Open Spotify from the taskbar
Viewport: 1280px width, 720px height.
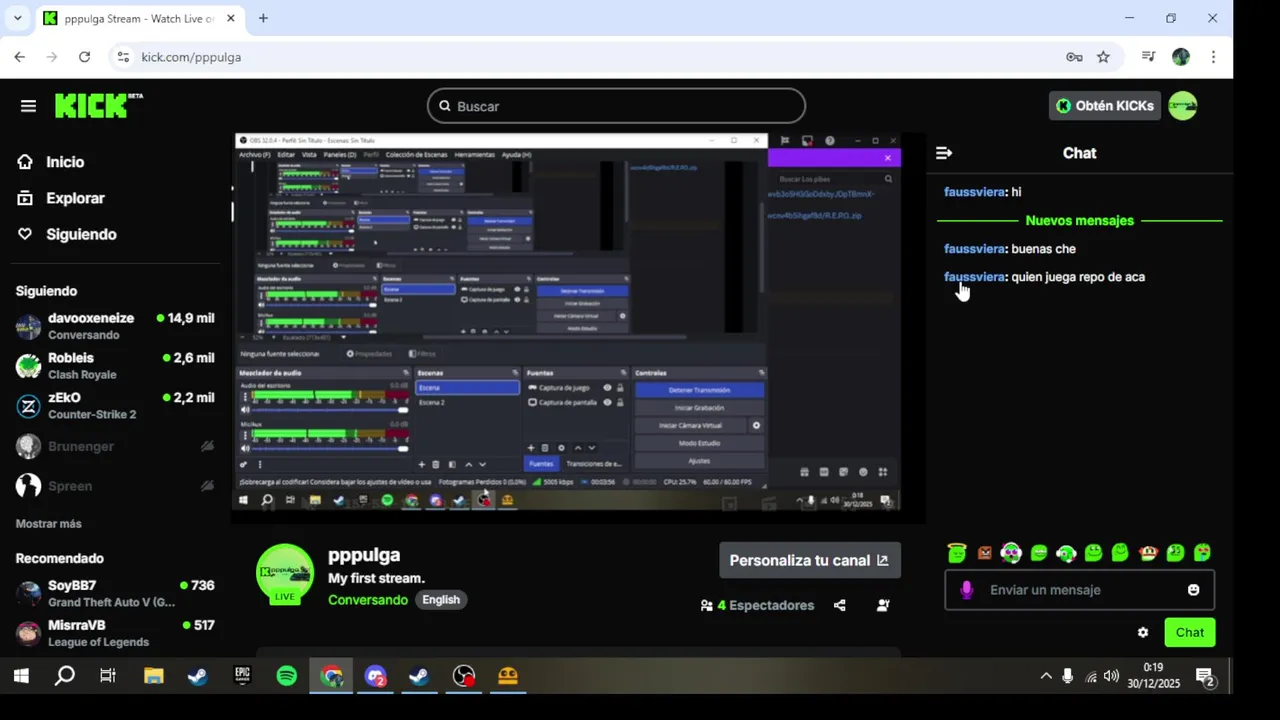287,677
